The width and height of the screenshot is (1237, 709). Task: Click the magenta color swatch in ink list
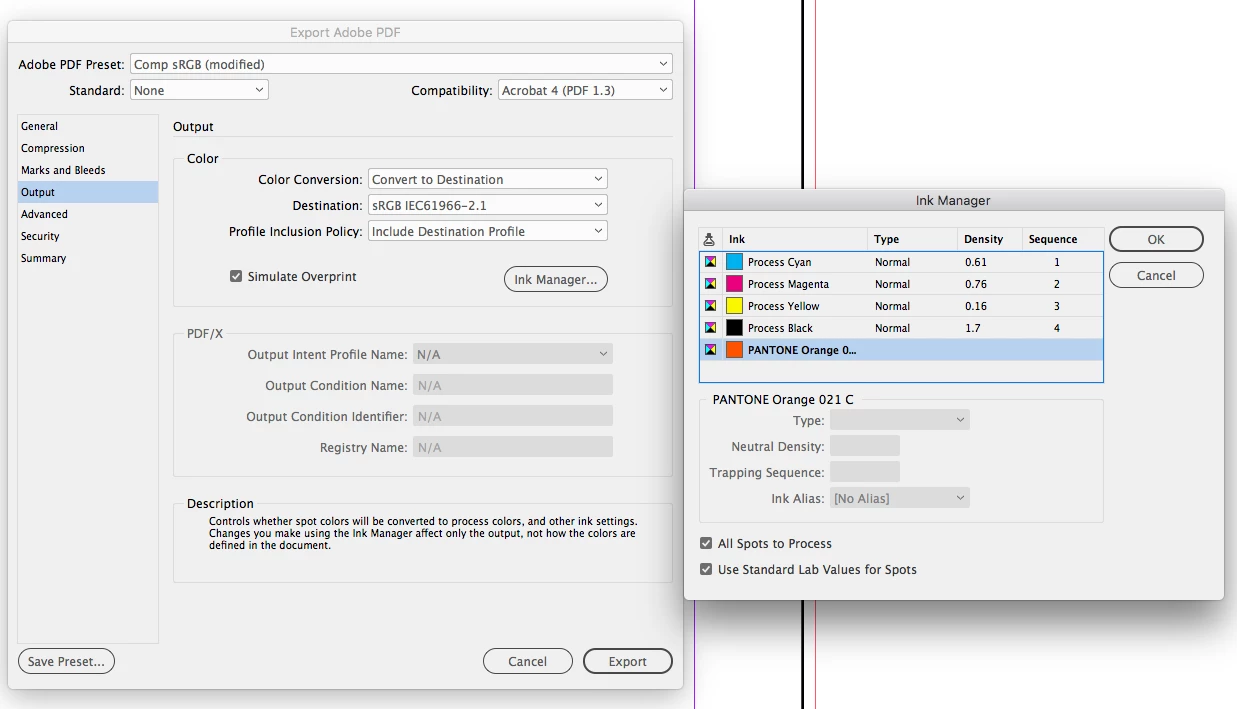click(735, 284)
